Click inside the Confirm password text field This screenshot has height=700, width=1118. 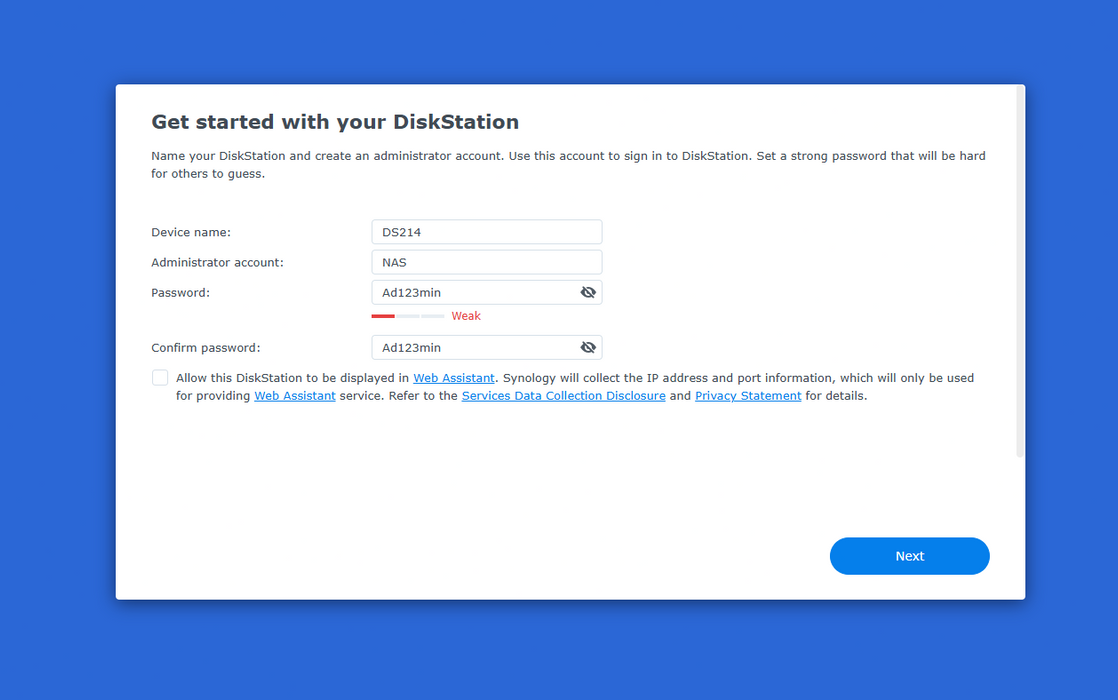click(474, 347)
